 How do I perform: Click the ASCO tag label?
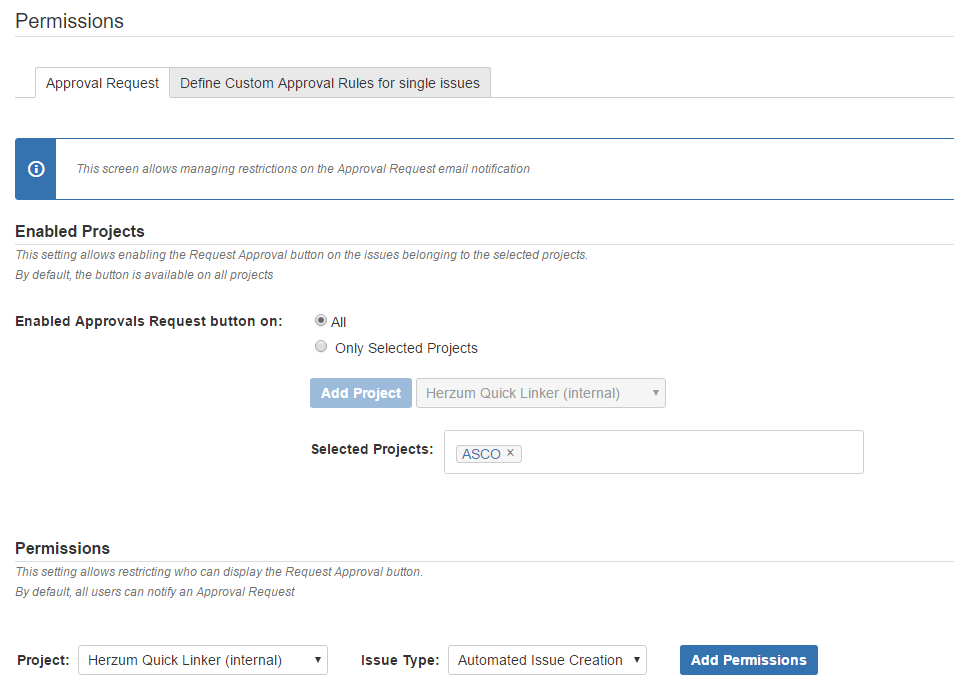pyautogui.click(x=481, y=454)
